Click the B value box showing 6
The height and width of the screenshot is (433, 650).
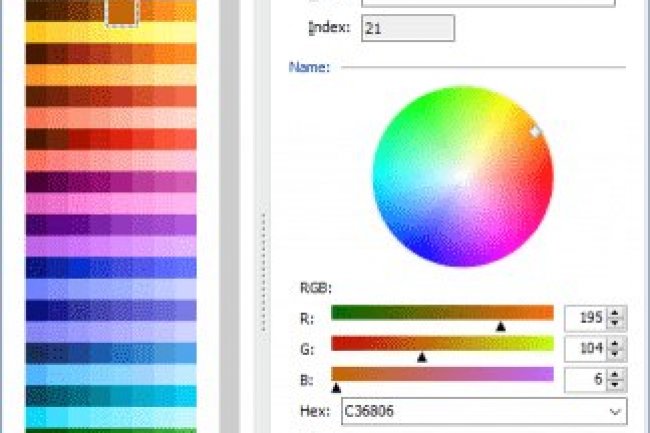586,380
